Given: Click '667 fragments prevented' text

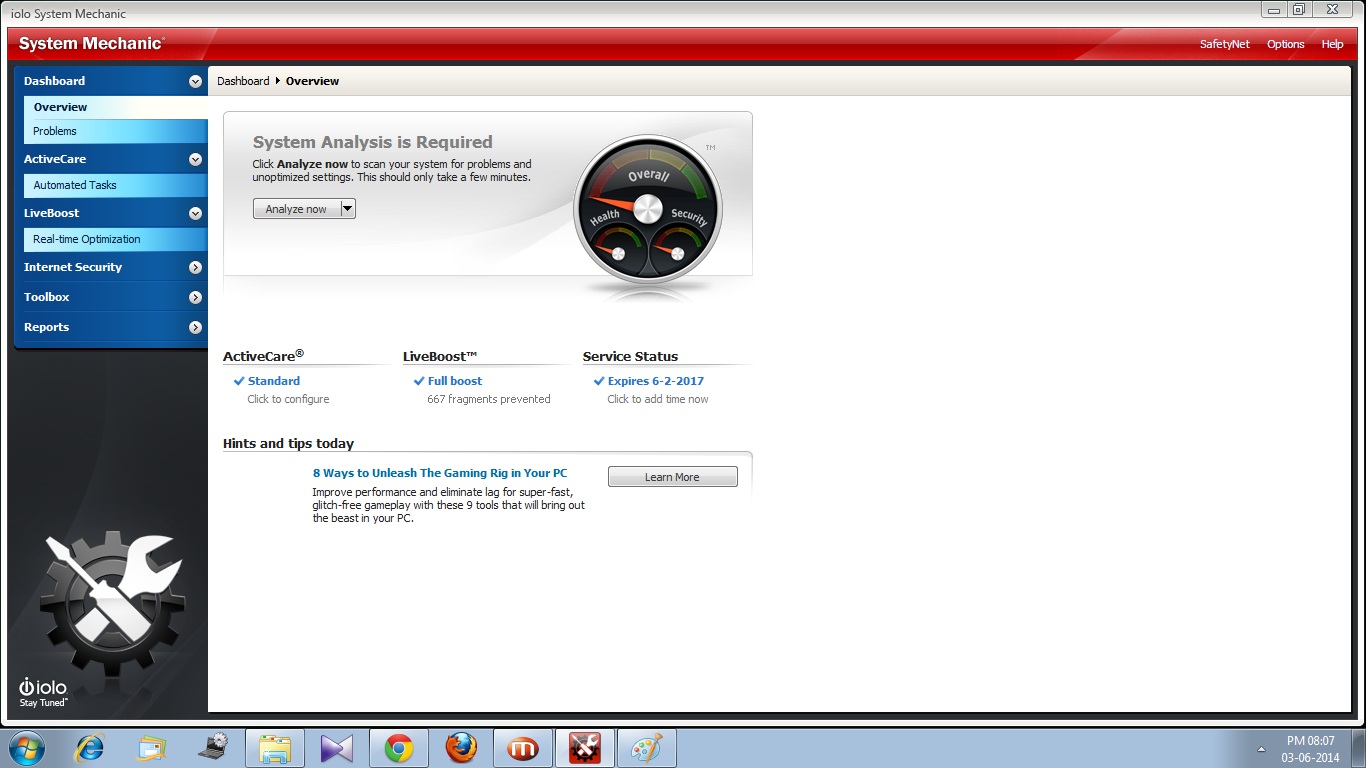Looking at the screenshot, I should coord(489,399).
